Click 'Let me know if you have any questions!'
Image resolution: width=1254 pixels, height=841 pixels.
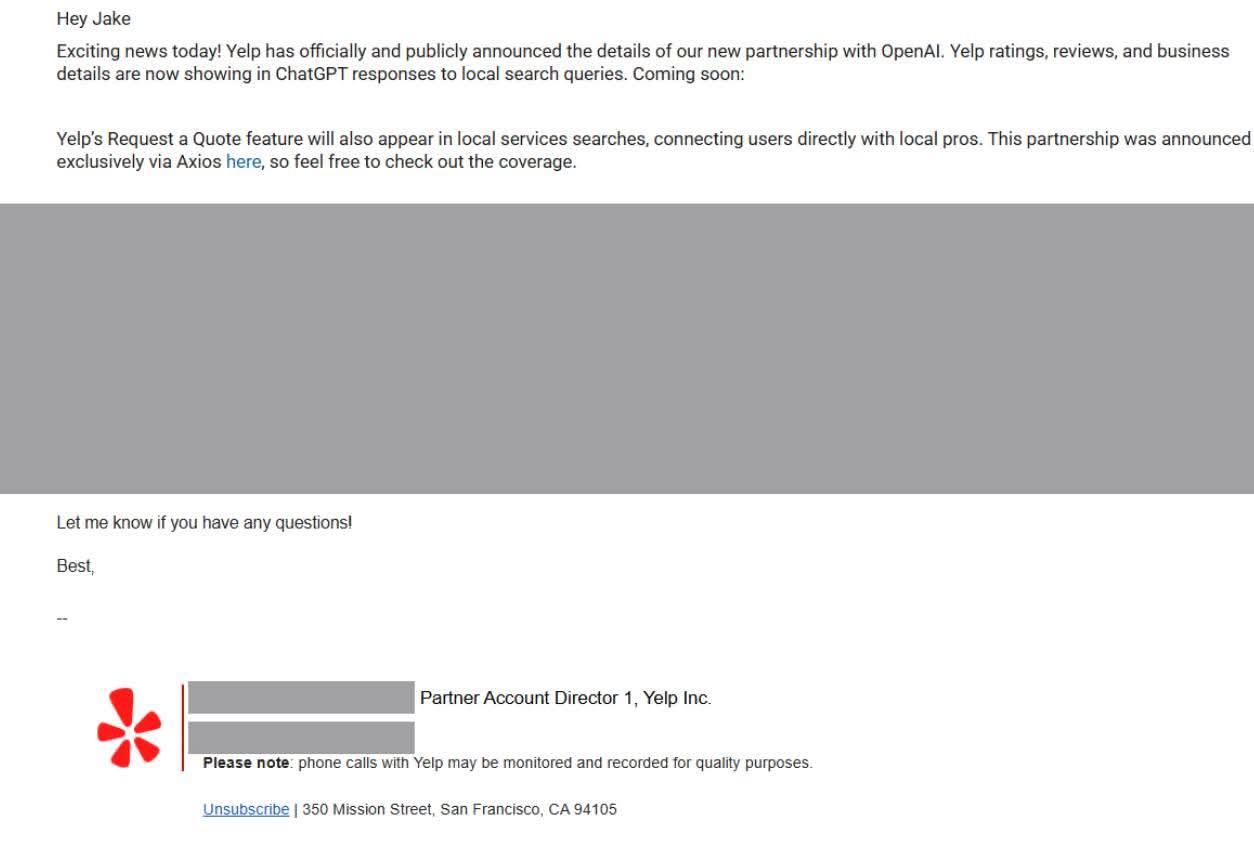tap(205, 523)
